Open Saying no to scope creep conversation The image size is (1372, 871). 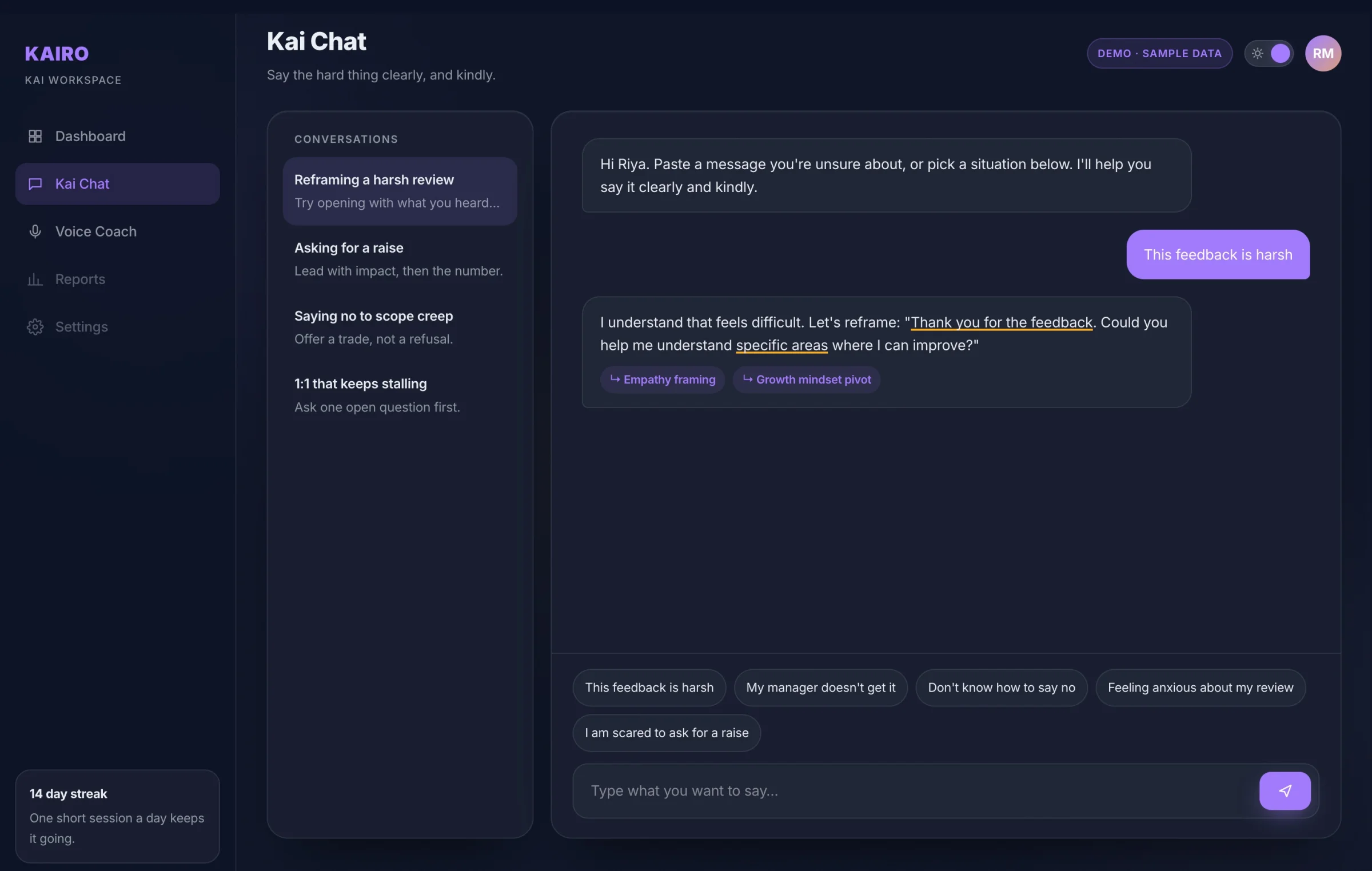tap(400, 327)
